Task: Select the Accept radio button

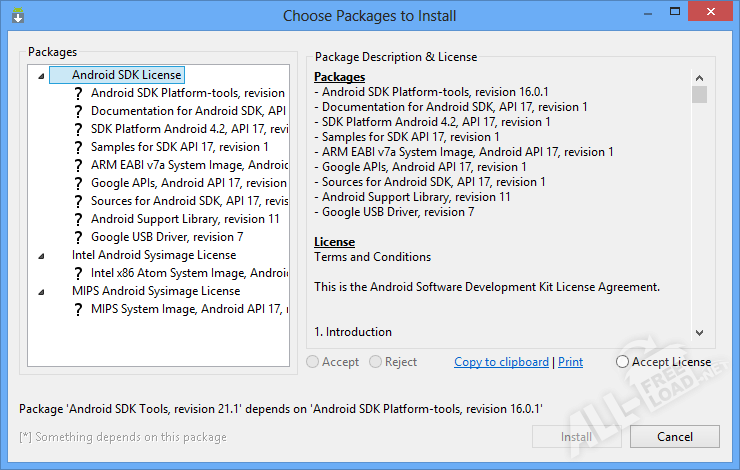Action: pos(314,362)
